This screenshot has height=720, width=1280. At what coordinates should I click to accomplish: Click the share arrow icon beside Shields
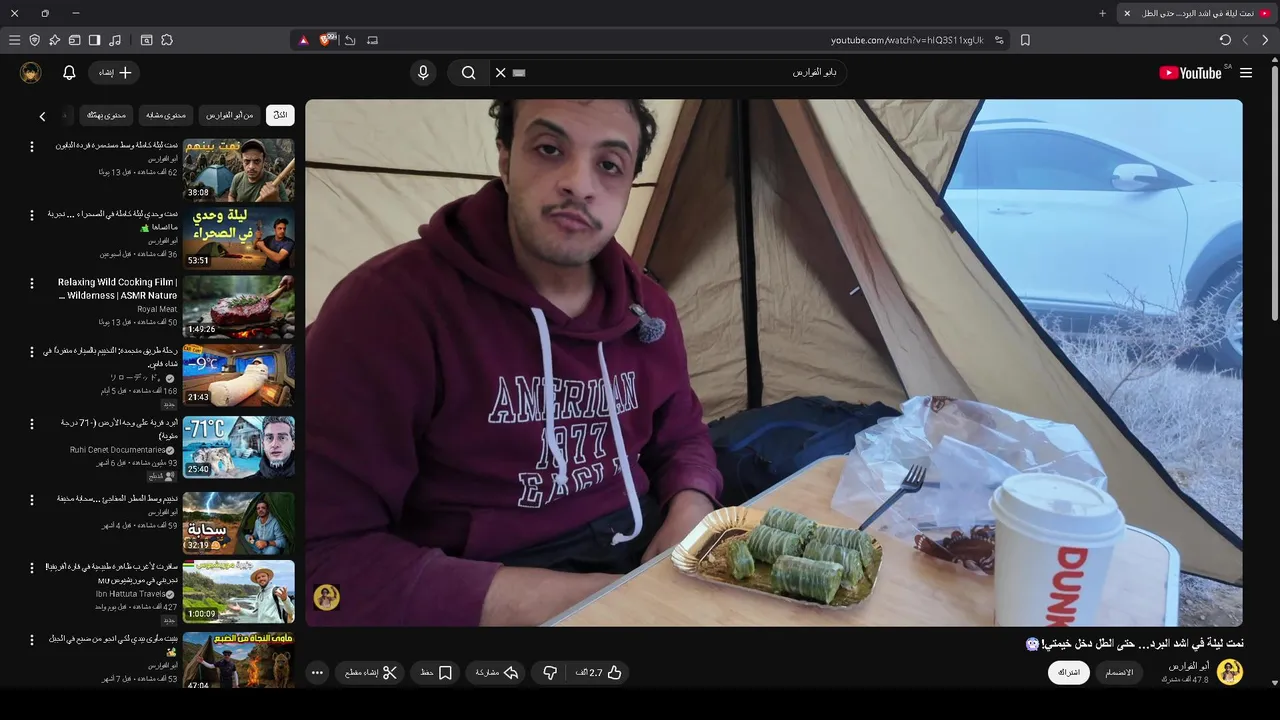tap(350, 40)
